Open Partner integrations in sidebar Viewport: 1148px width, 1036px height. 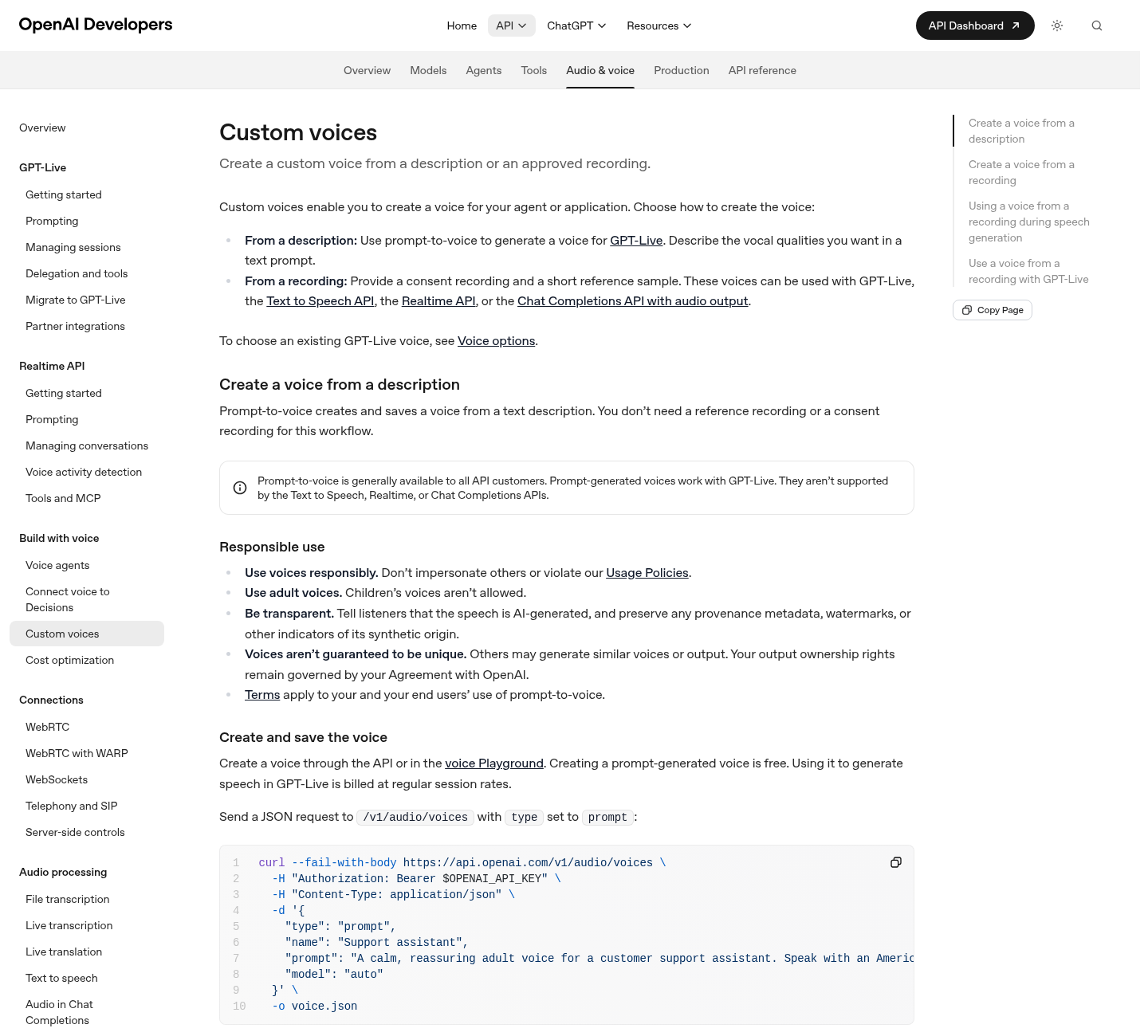[x=75, y=326]
